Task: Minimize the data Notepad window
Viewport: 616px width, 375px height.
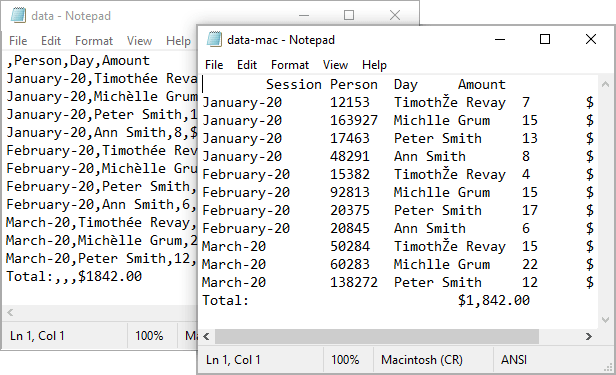Action: tap(304, 15)
